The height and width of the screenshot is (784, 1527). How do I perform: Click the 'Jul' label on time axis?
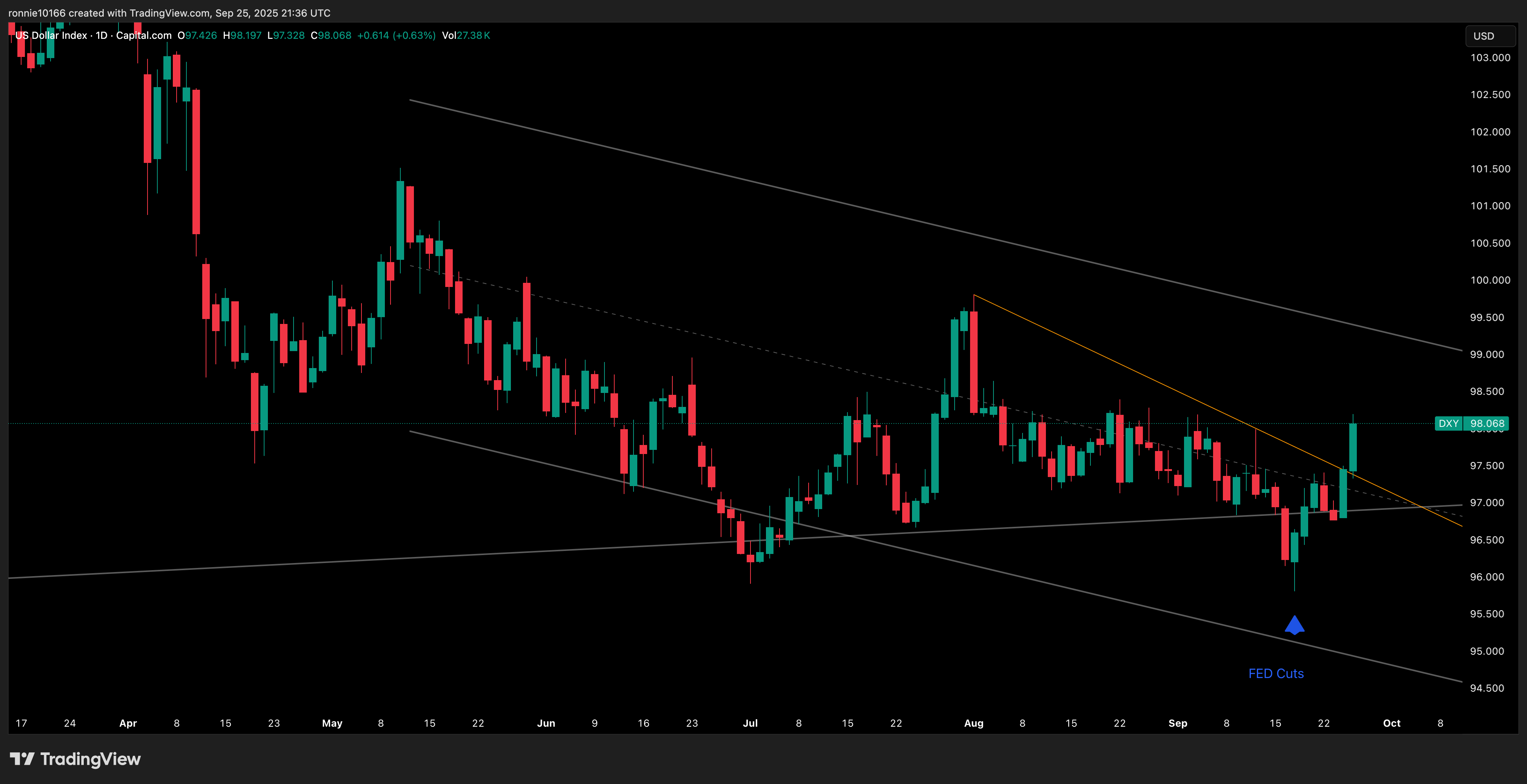point(750,723)
